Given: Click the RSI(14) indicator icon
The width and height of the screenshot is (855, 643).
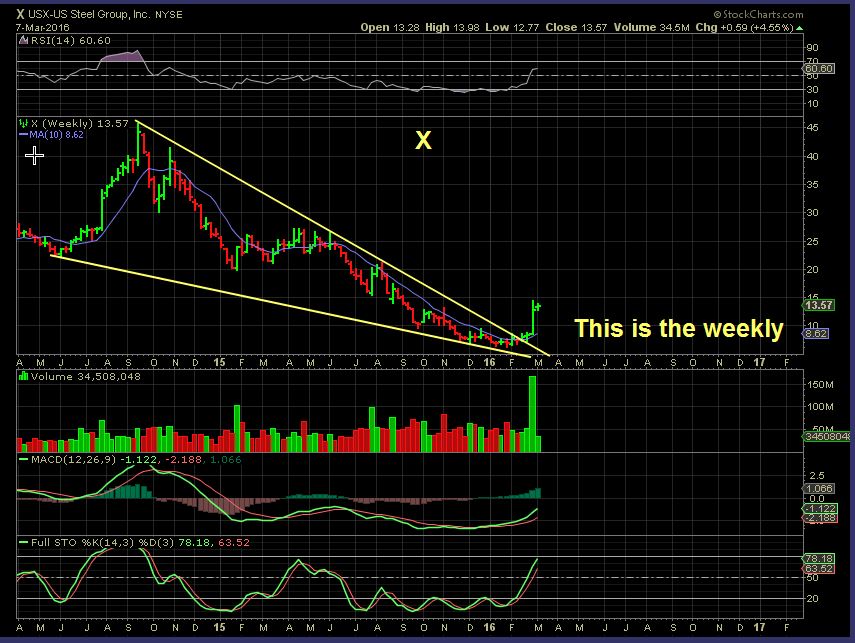Looking at the screenshot, I should coord(23,40).
